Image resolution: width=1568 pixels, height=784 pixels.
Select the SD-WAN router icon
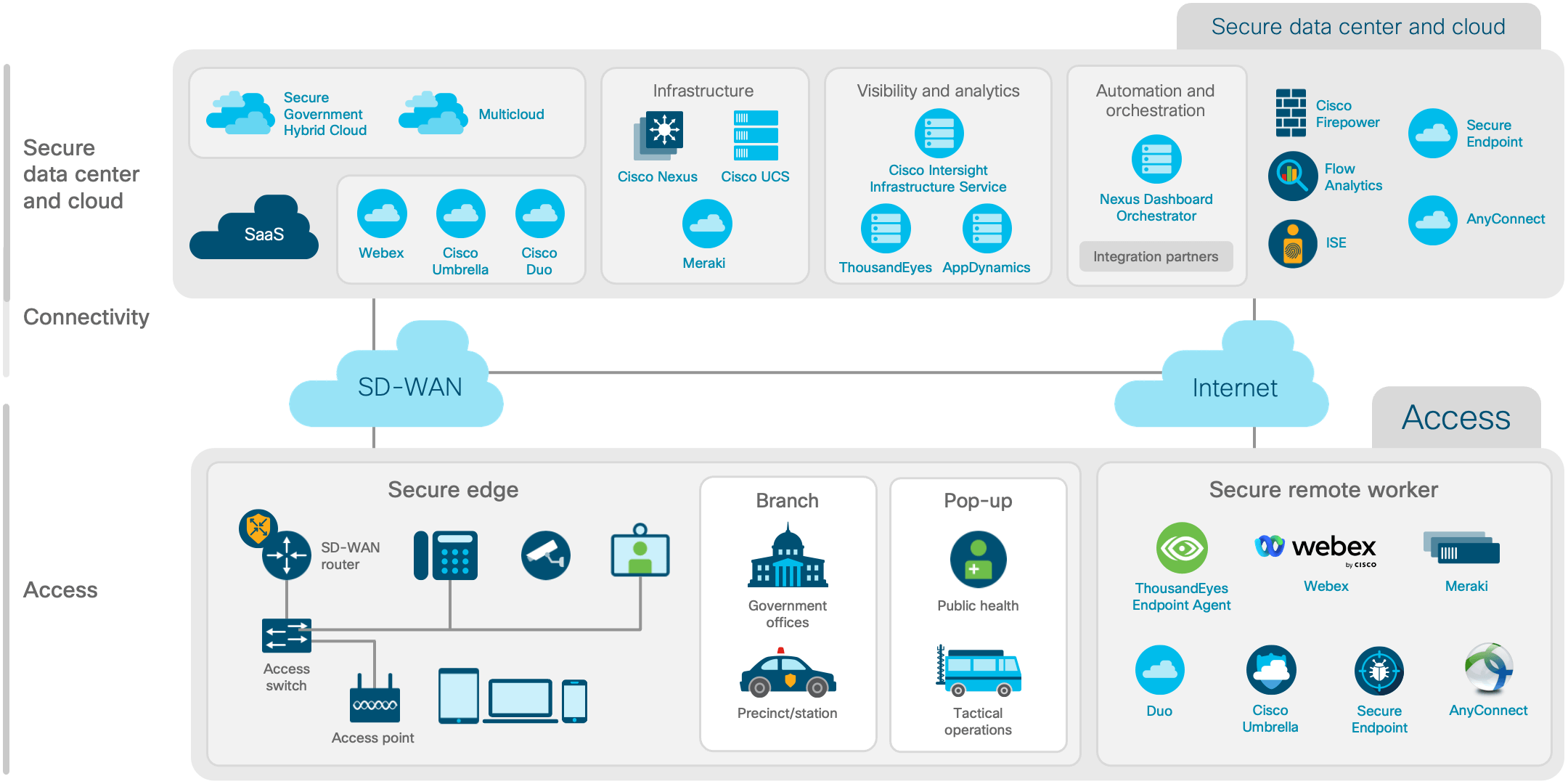[287, 555]
